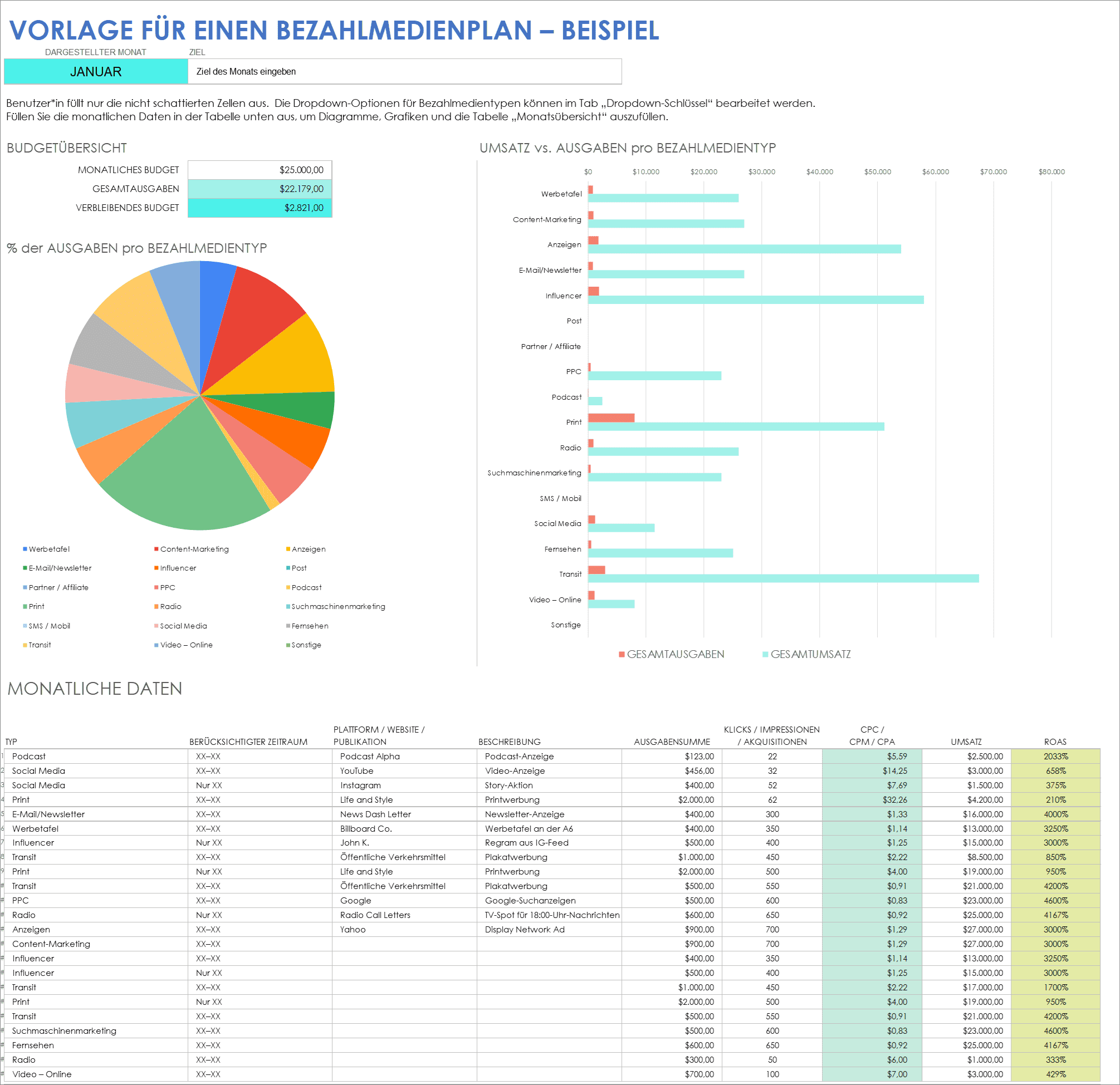Select the Sonstige pie legend entry
Screen dimensions: 1120x1085
304,645
